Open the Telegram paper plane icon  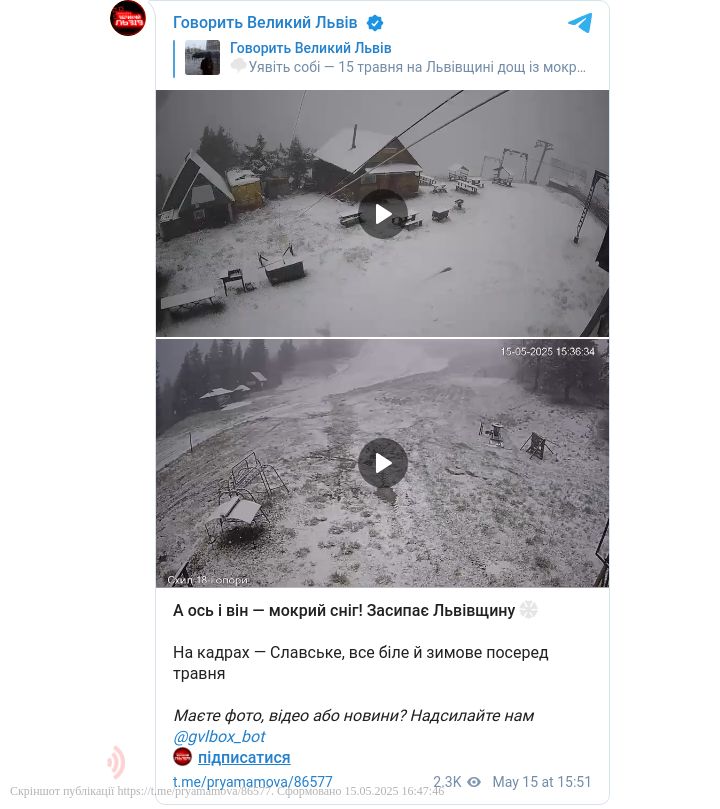pyautogui.click(x=580, y=23)
